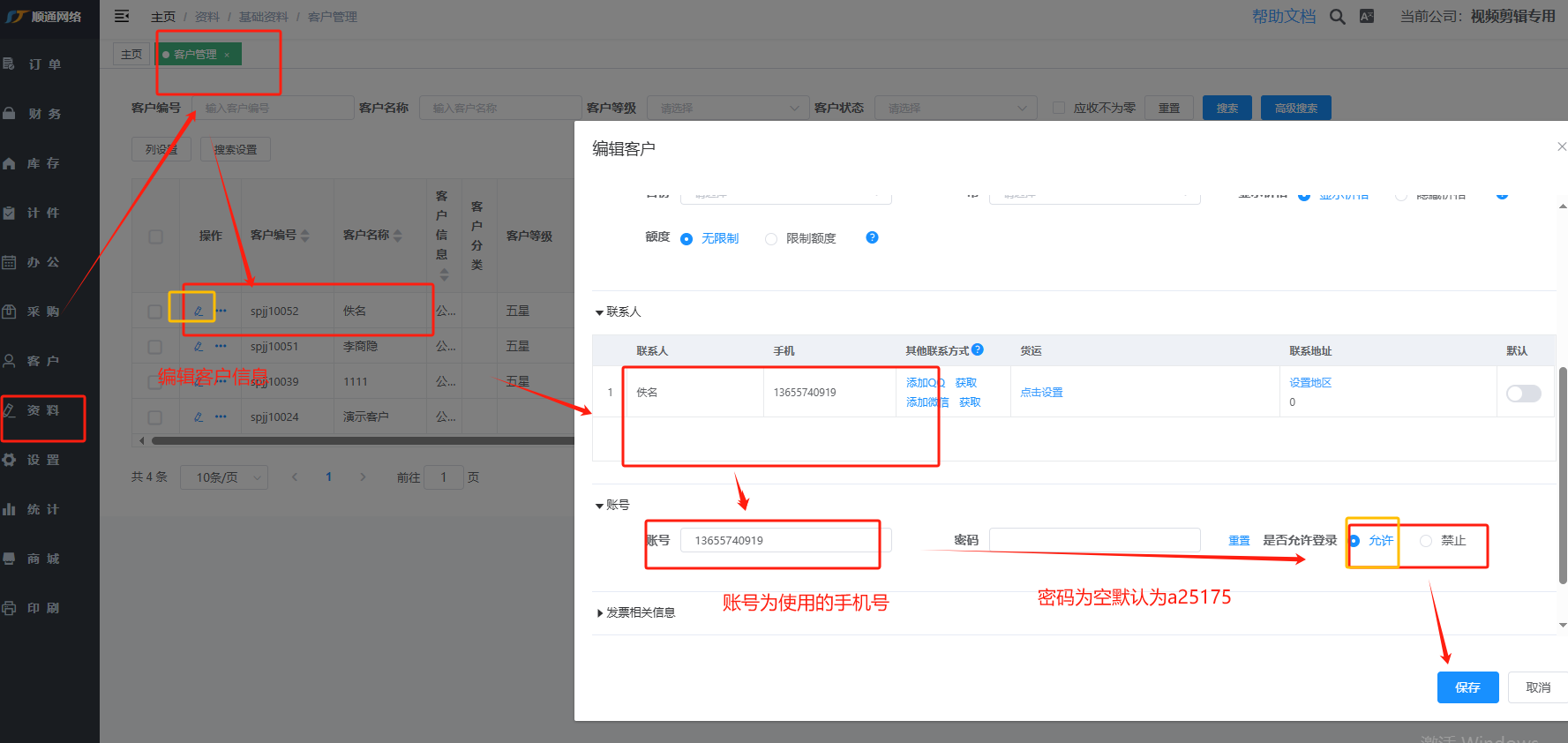Click the 账号 input field
The width and height of the screenshot is (1568, 743).
click(x=785, y=540)
